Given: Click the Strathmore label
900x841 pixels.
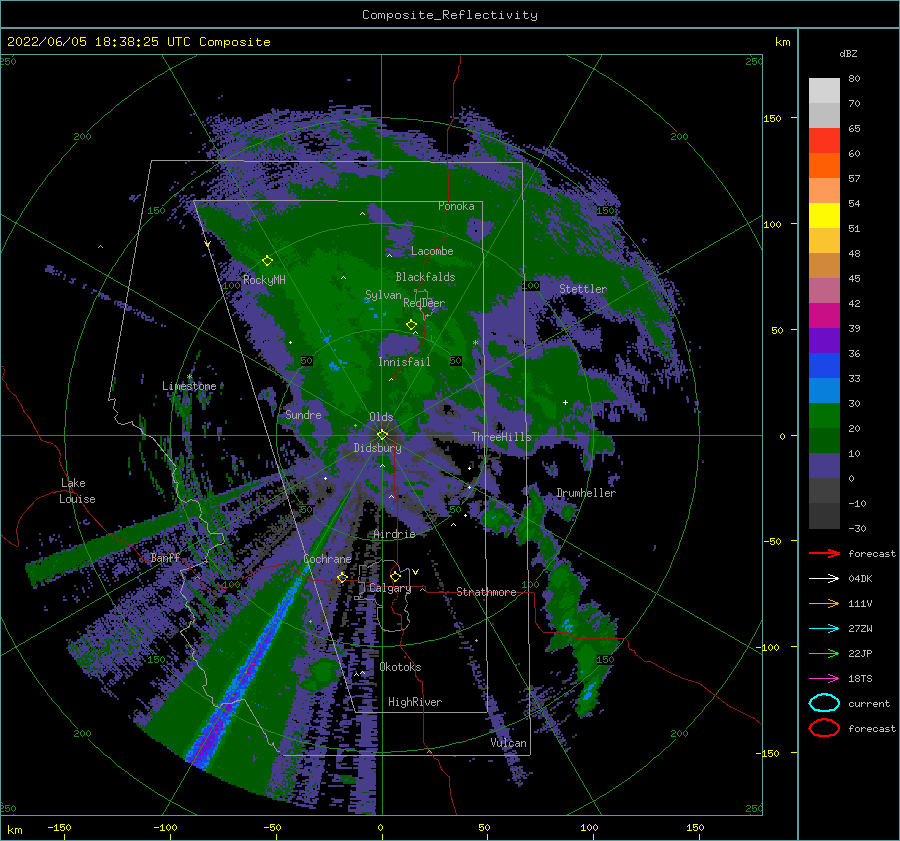Looking at the screenshot, I should pos(486,592).
